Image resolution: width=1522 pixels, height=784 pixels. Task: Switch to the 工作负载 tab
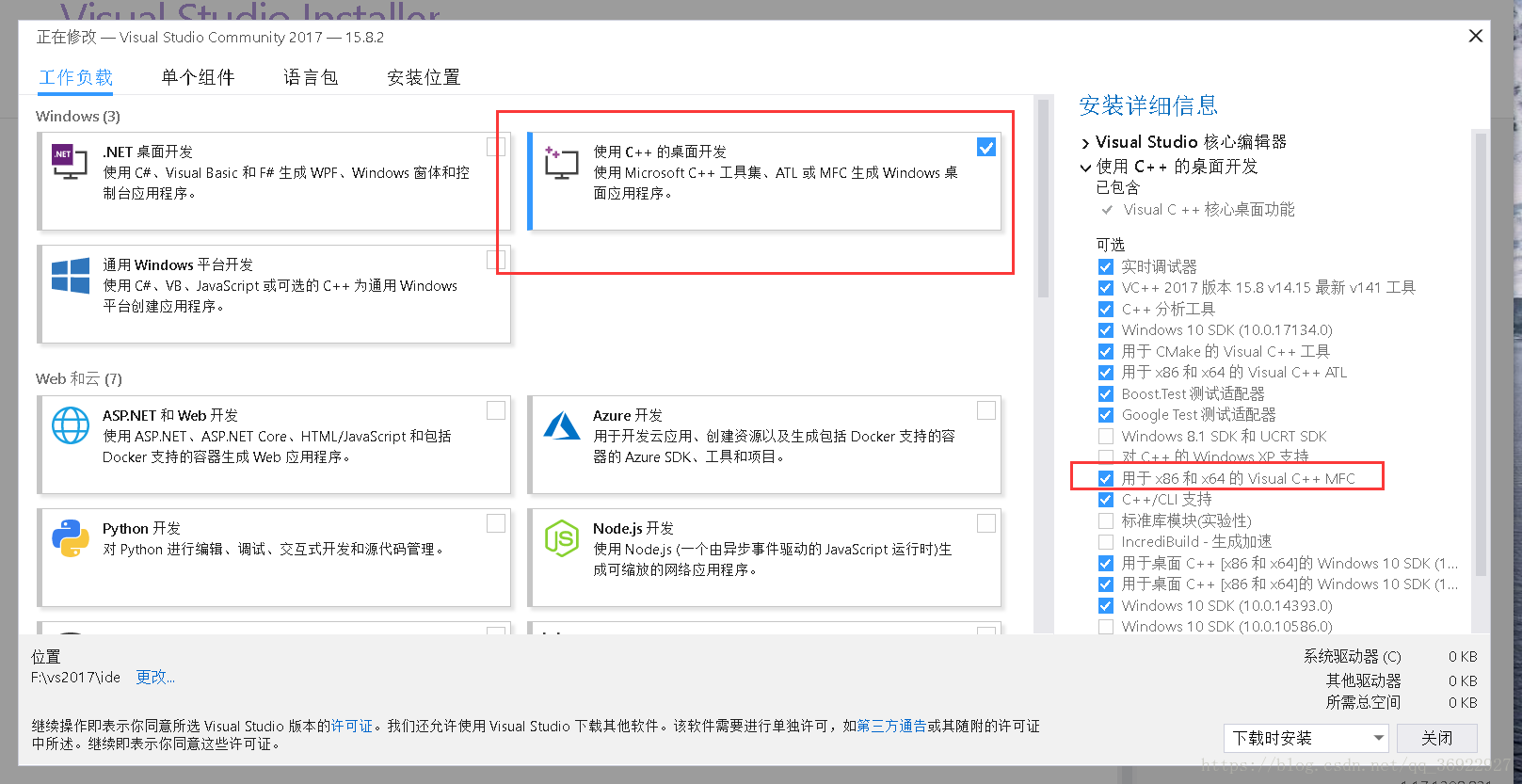point(75,77)
